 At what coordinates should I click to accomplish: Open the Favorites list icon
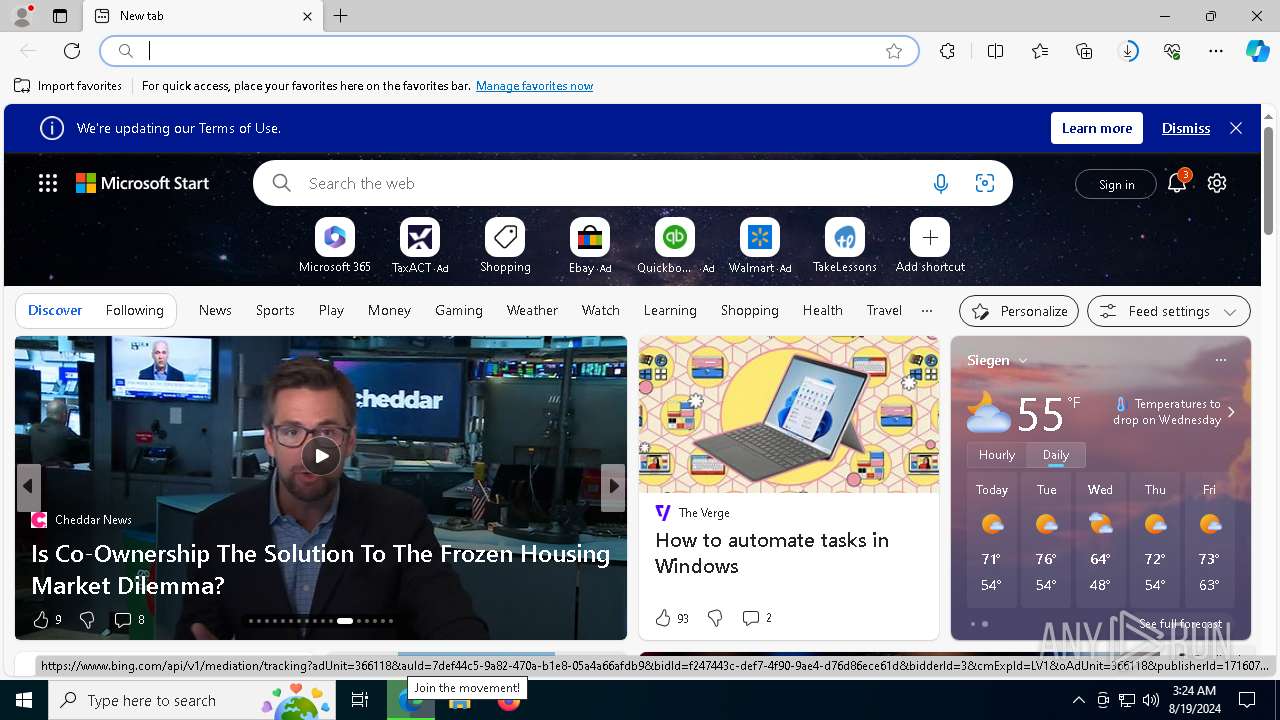point(1040,51)
